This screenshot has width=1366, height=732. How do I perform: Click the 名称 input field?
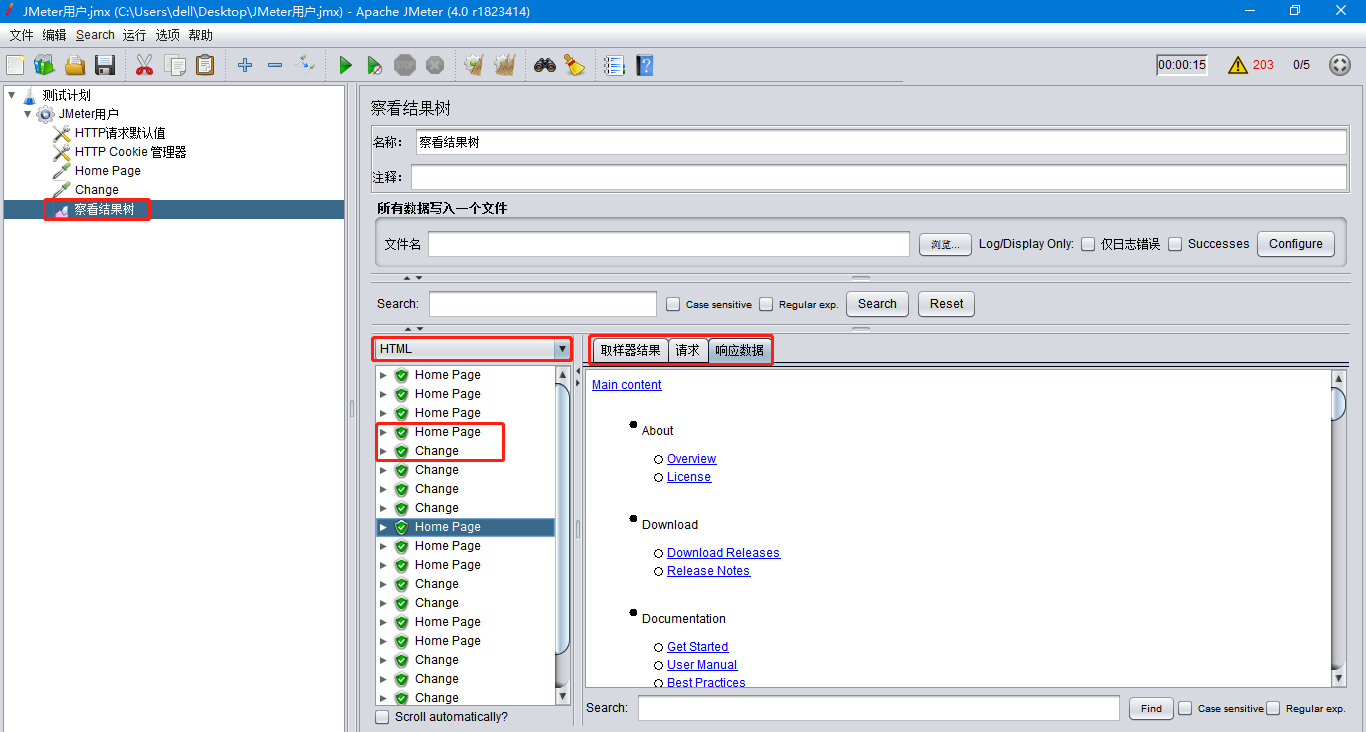pyautogui.click(x=879, y=142)
